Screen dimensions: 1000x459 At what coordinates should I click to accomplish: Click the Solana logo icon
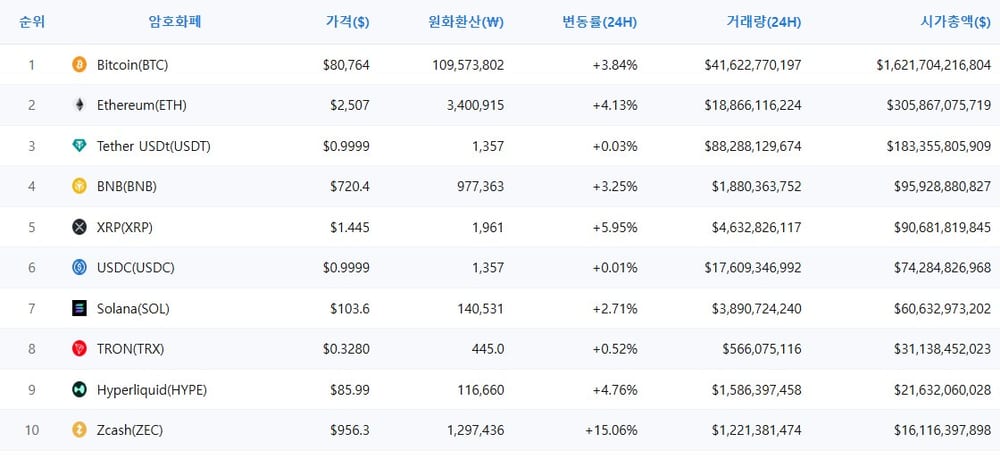tap(79, 309)
